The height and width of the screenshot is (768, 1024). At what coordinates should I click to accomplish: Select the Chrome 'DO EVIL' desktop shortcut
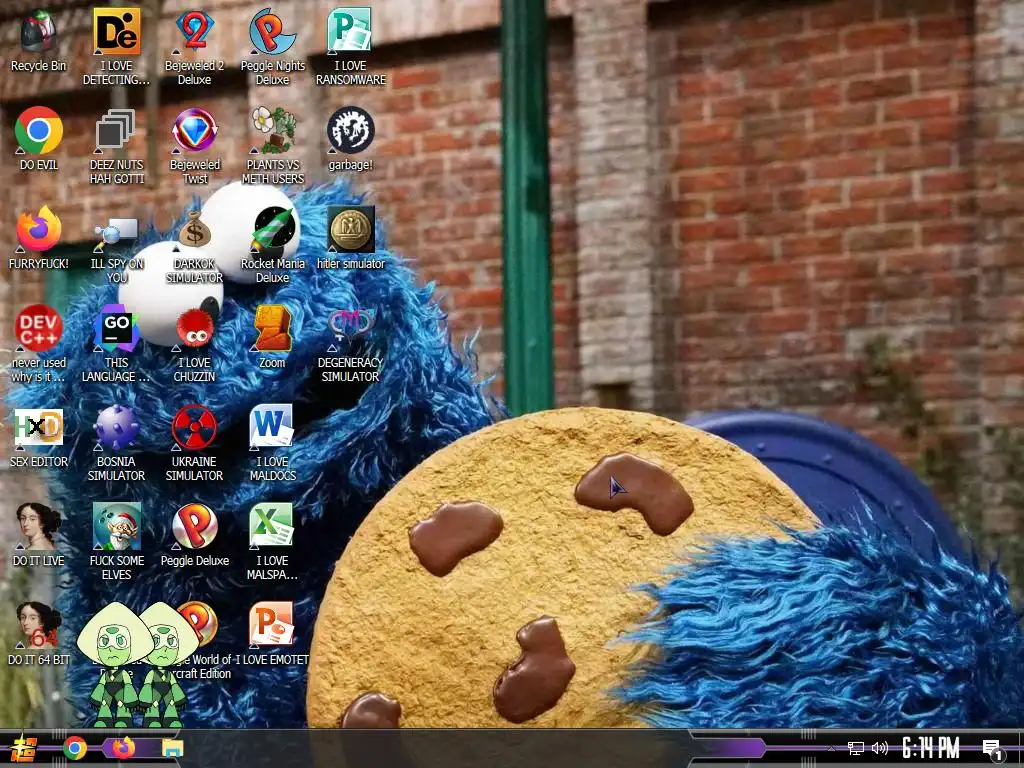point(39,138)
